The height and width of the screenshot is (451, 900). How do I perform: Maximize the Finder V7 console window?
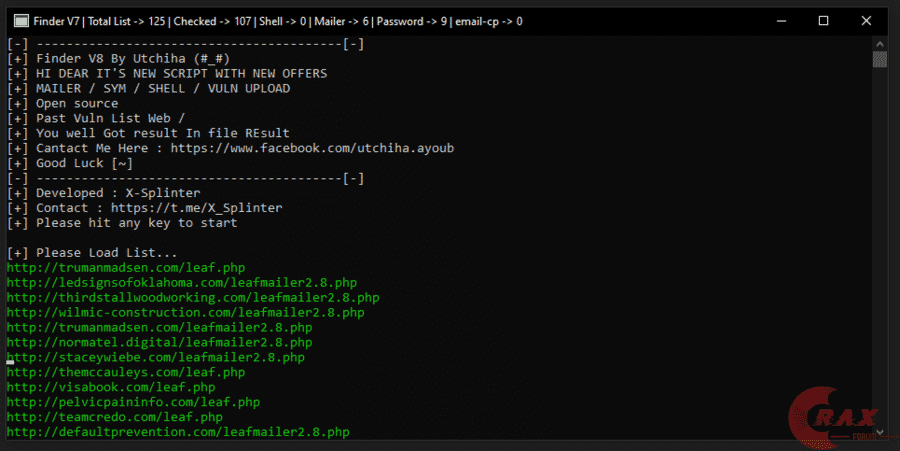[x=824, y=20]
